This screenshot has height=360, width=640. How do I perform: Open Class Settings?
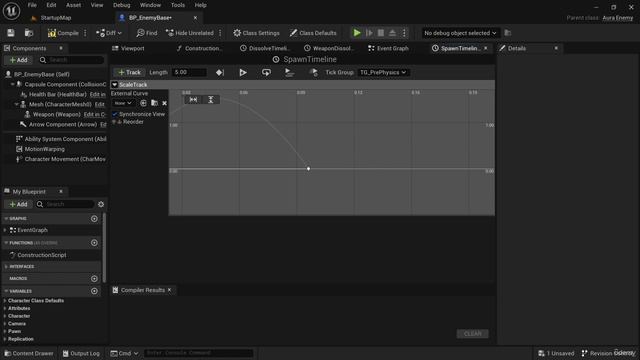pyautogui.click(x=256, y=33)
